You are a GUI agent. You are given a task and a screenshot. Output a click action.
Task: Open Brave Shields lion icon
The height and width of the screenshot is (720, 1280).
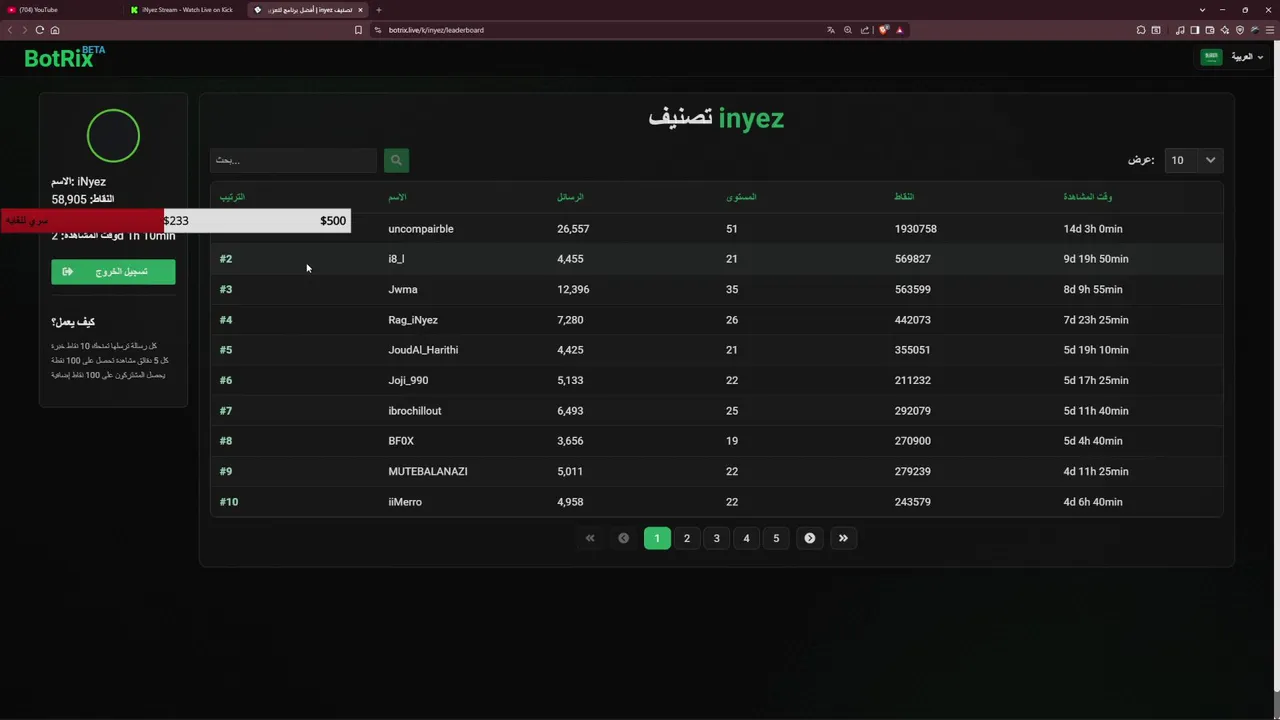click(x=883, y=30)
